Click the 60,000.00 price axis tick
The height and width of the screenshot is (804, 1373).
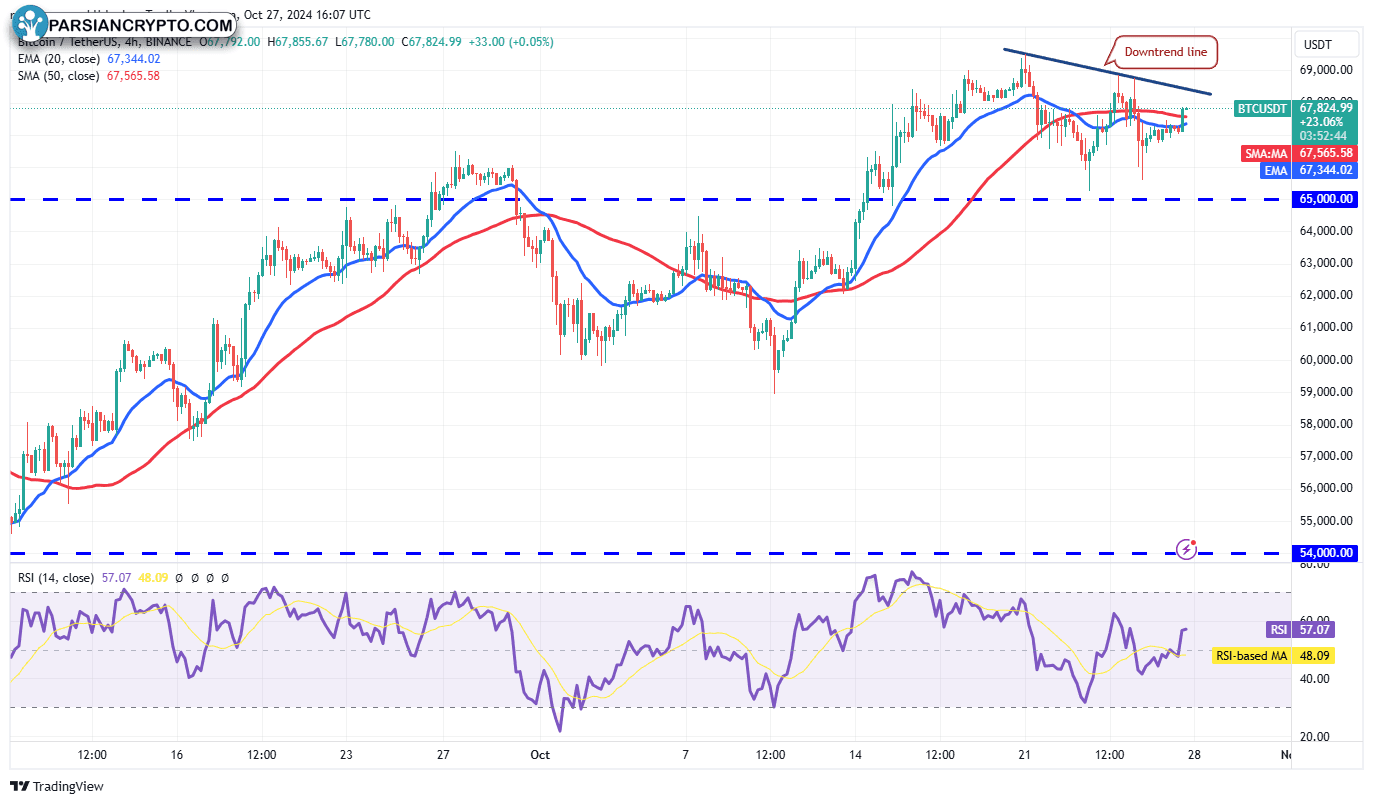tap(1326, 359)
